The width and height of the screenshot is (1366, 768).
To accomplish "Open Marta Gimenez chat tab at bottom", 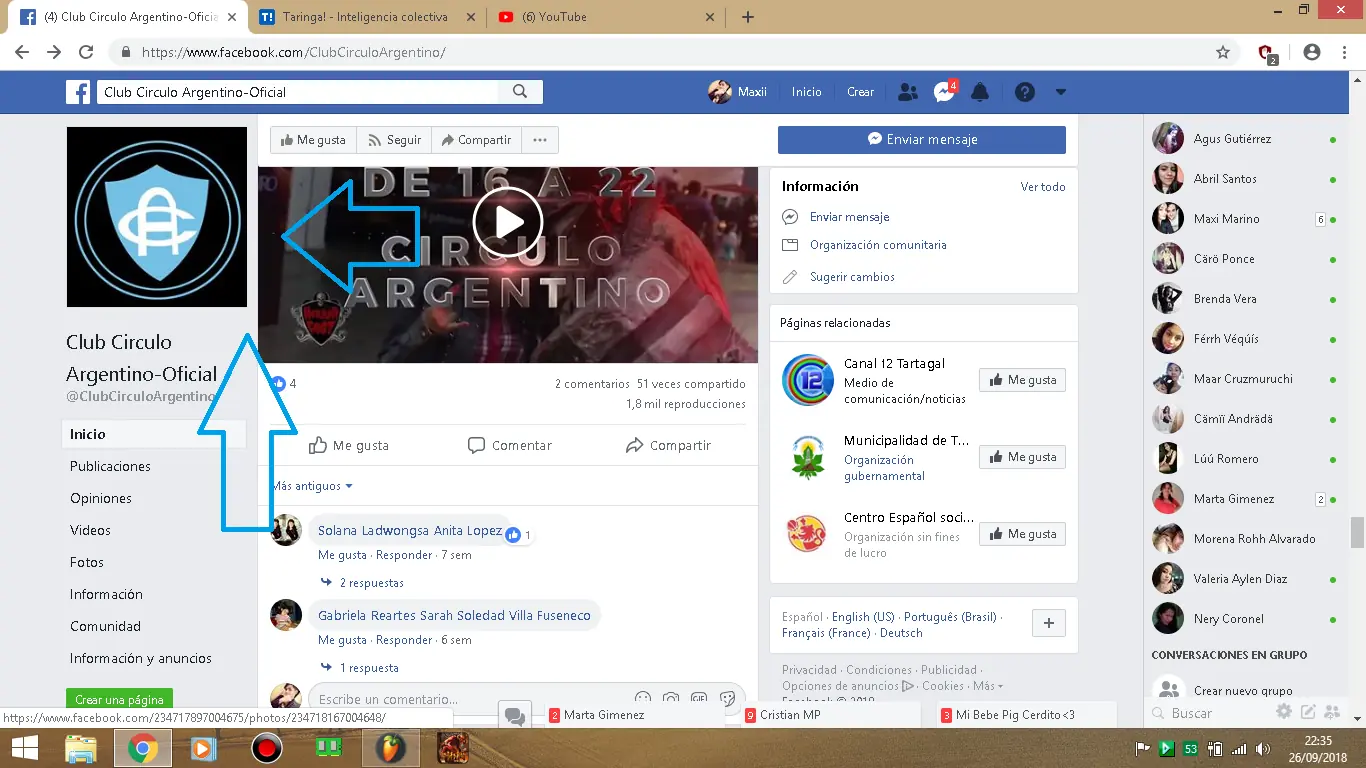I will click(635, 715).
